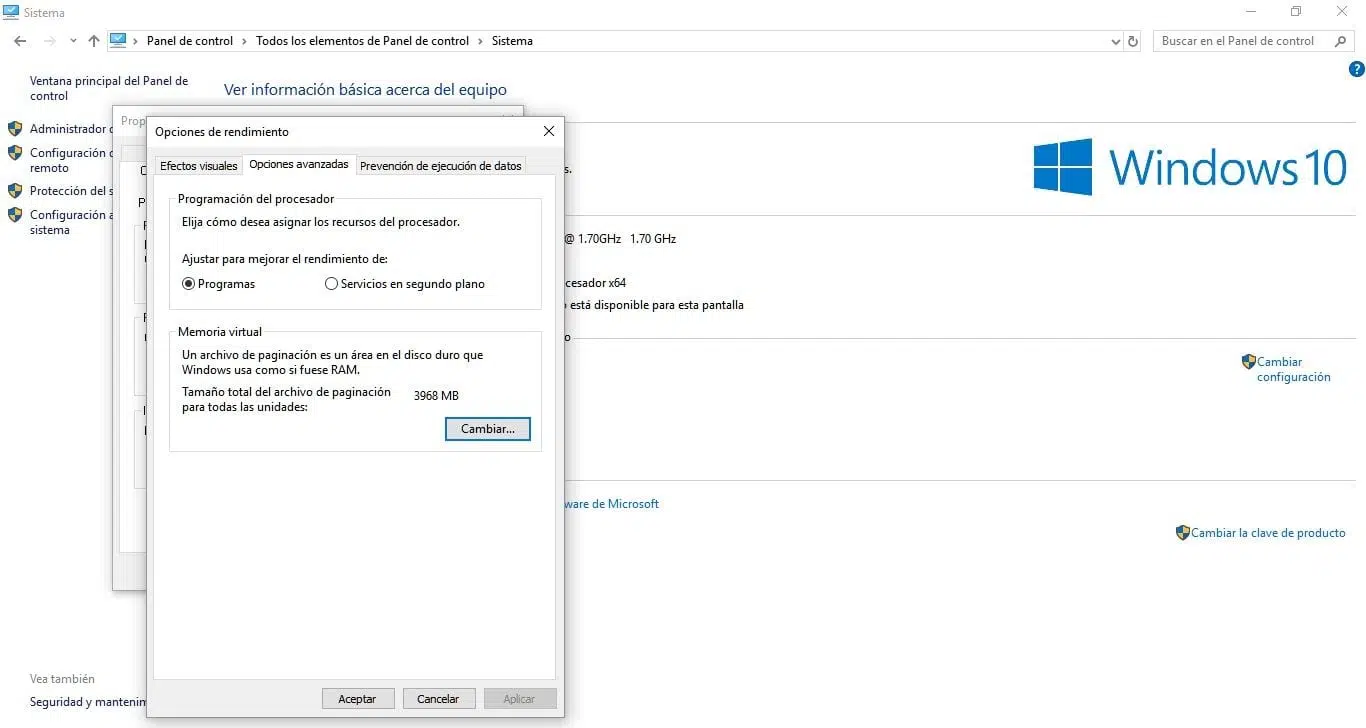Click shield icon next to product key link
The image size is (1366, 728).
tap(1183, 533)
